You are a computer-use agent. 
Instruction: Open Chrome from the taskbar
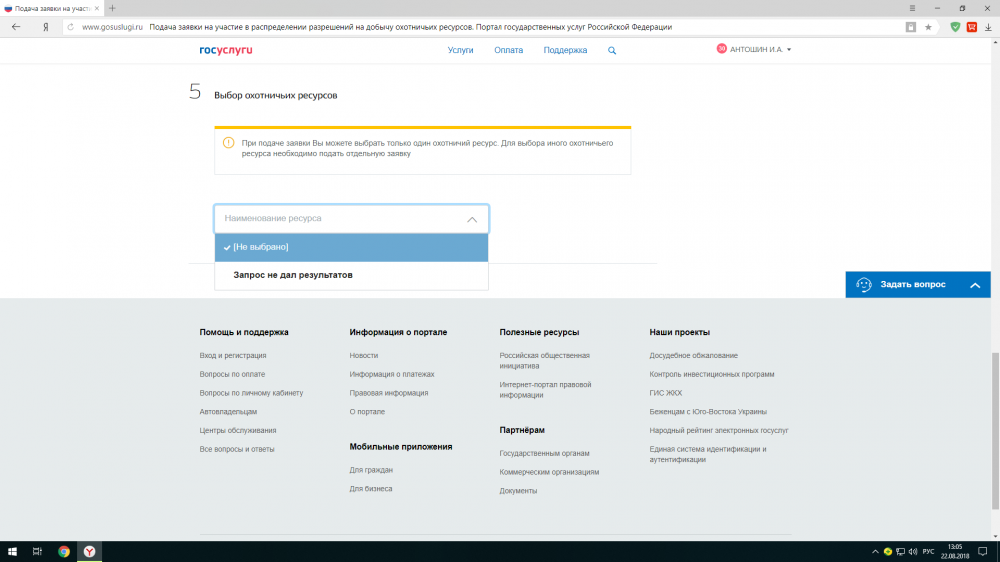pyautogui.click(x=64, y=551)
